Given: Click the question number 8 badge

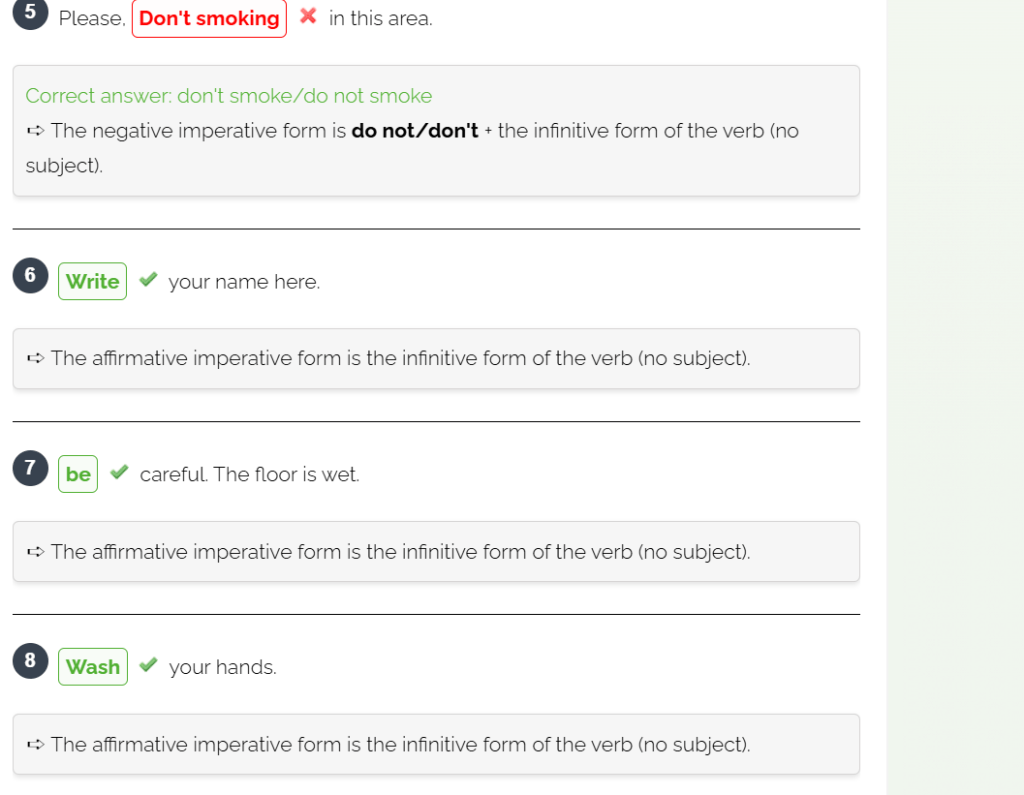Looking at the screenshot, I should tap(30, 660).
